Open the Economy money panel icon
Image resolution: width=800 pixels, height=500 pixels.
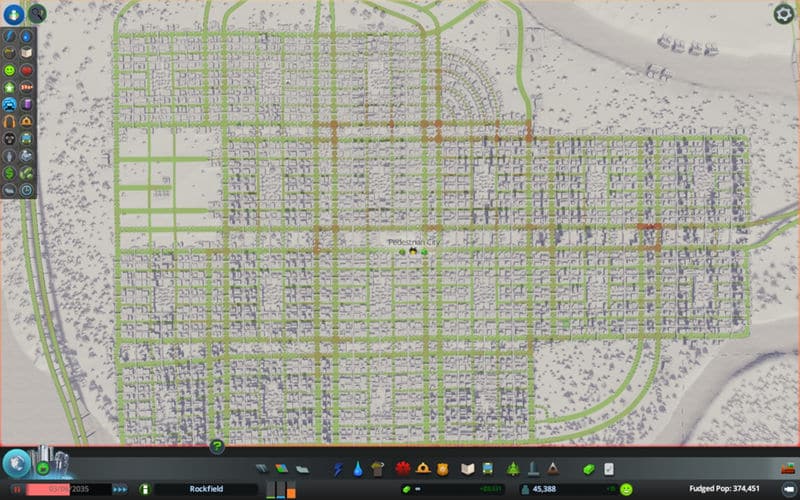click(588, 468)
